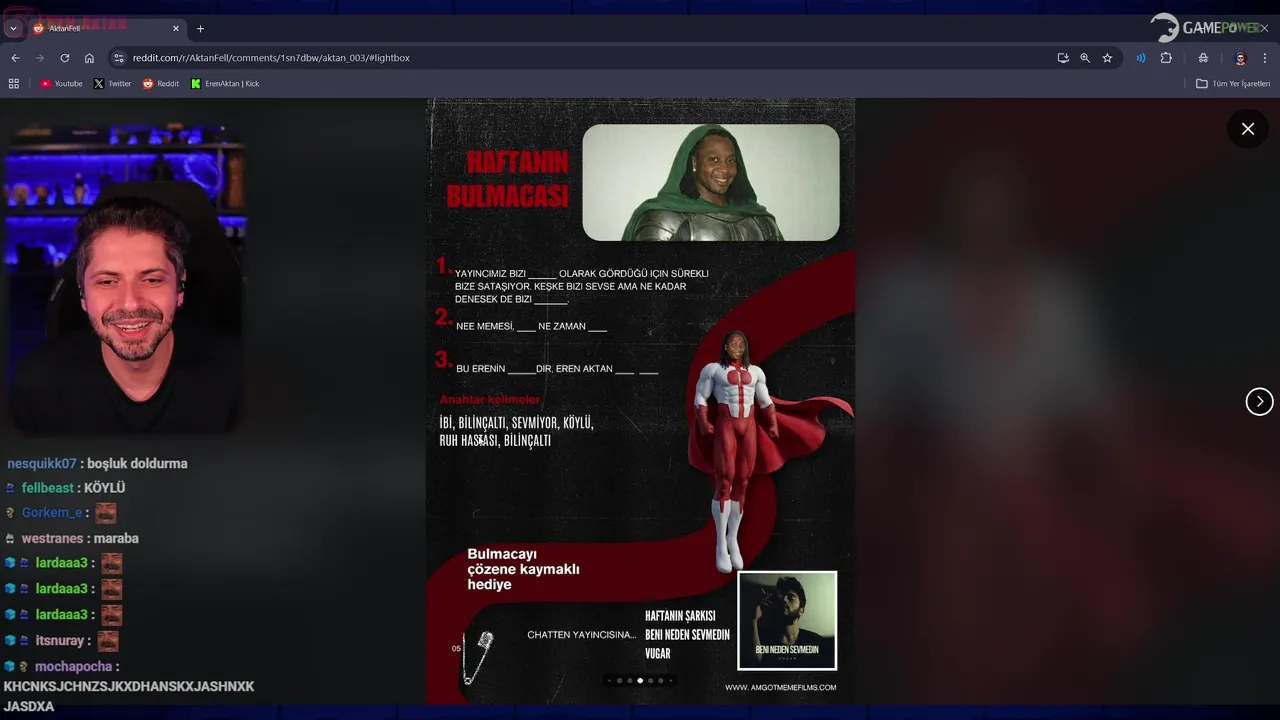Image resolution: width=1280 pixels, height=720 pixels.
Task: Click the reddit.com address bar
Action: 580,58
